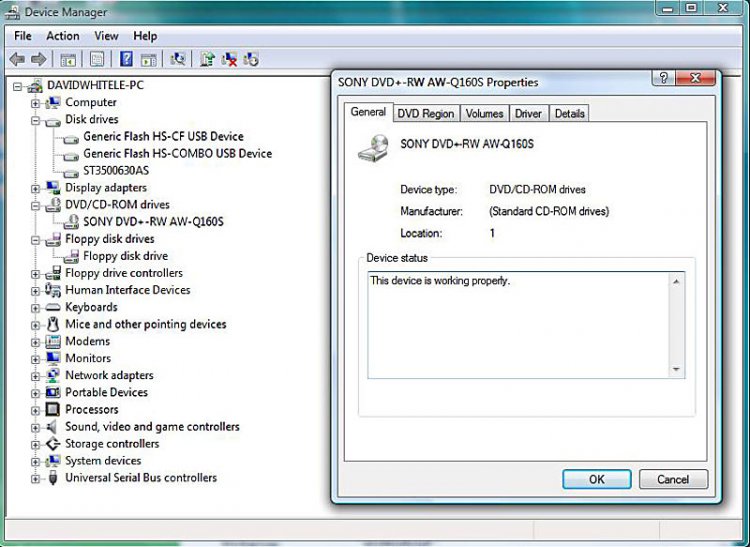Image resolution: width=750 pixels, height=547 pixels.
Task: Click the Processors category icon
Action: click(x=53, y=409)
